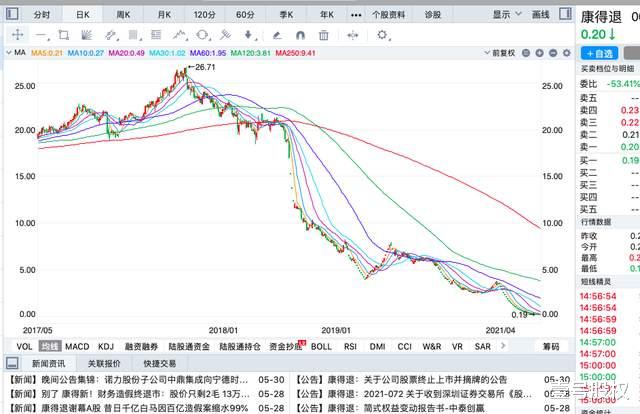Select the fan lines drawing tool
The height and width of the screenshot is (414, 640).
(x=86, y=35)
